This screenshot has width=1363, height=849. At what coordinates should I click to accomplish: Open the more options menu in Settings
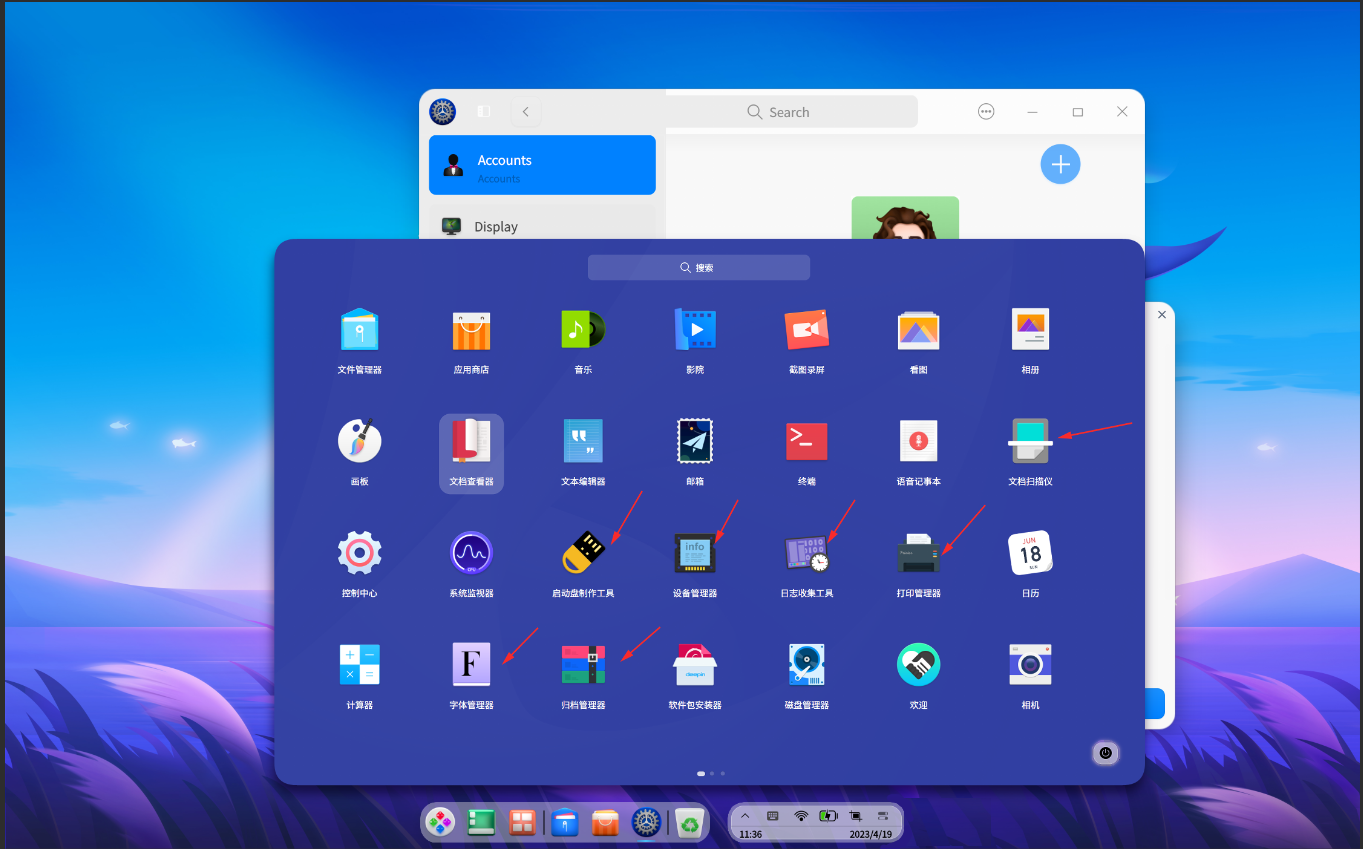click(986, 111)
